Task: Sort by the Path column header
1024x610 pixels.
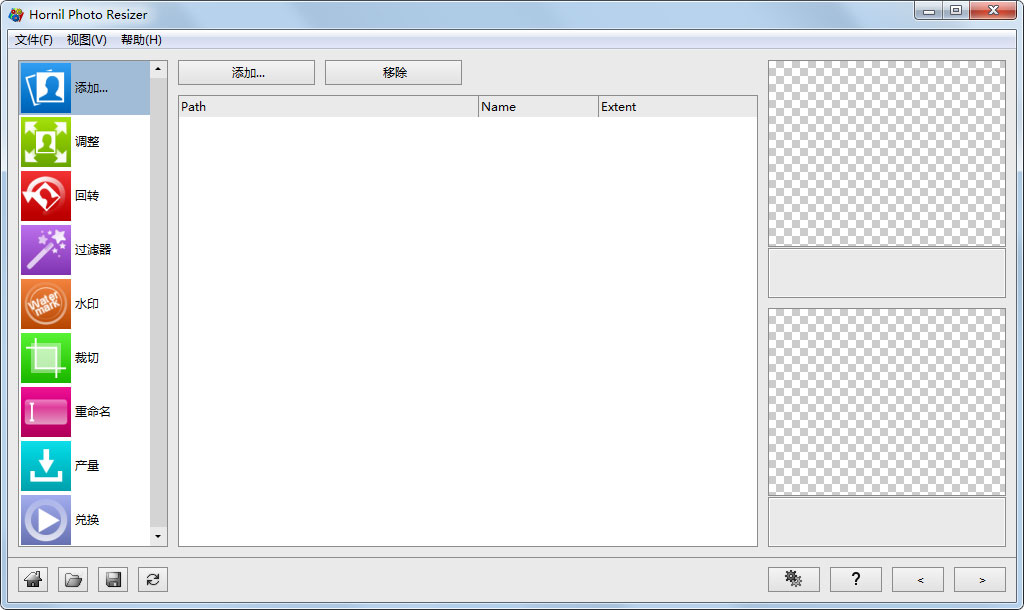Action: (x=328, y=106)
